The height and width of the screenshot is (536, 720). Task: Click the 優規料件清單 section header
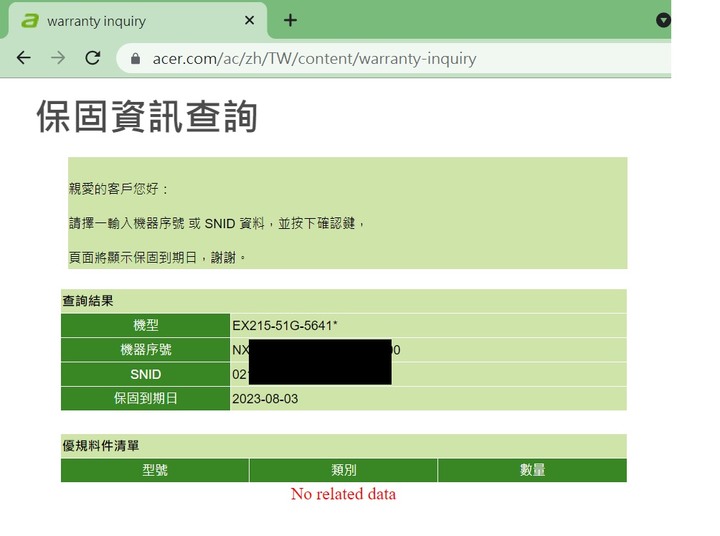(x=101, y=446)
